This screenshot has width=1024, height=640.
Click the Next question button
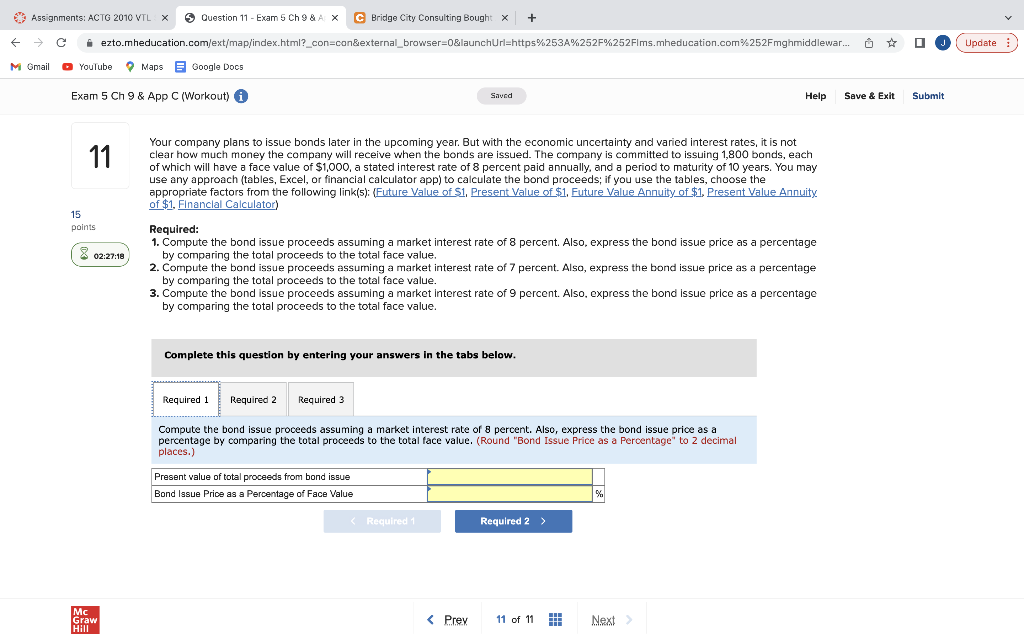(612, 619)
